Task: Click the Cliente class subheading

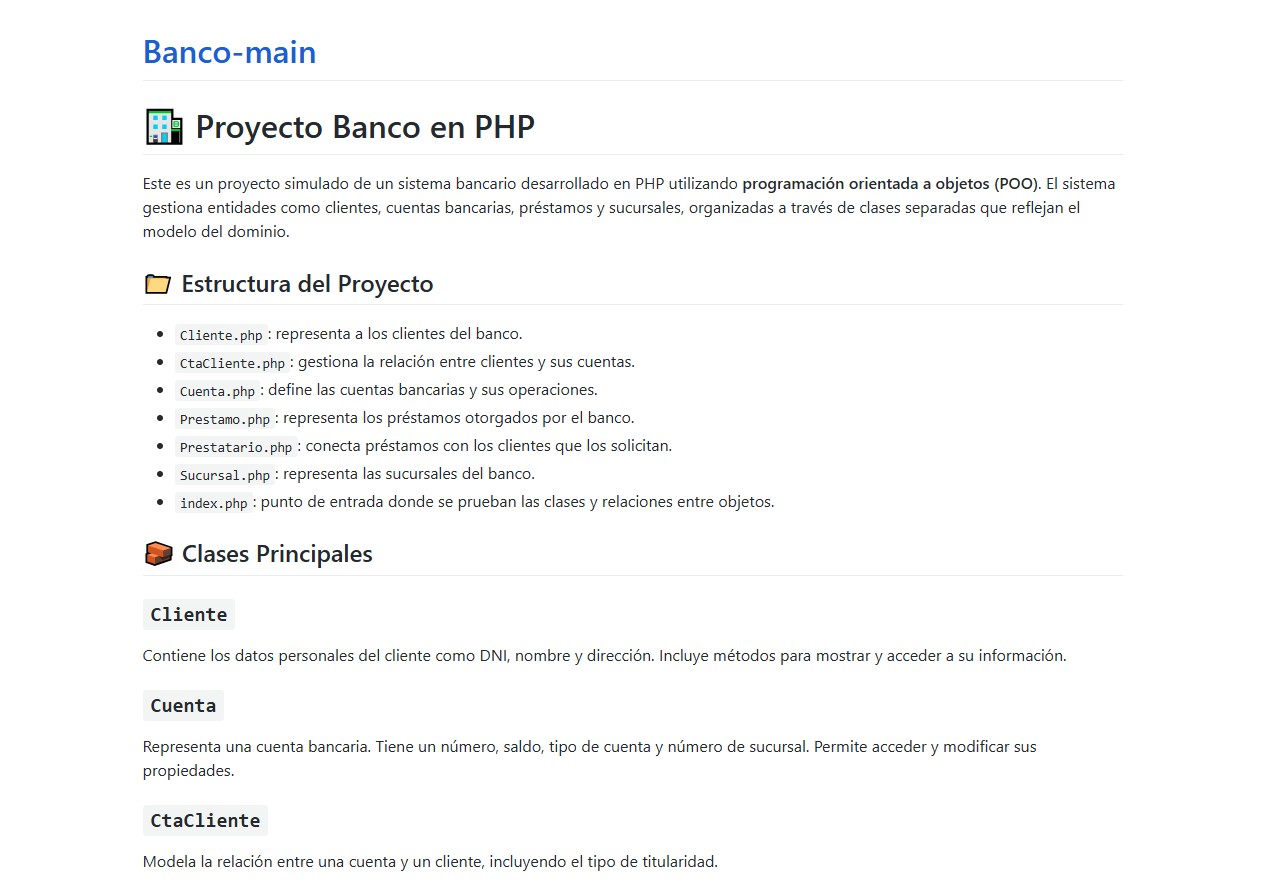Action: [189, 614]
